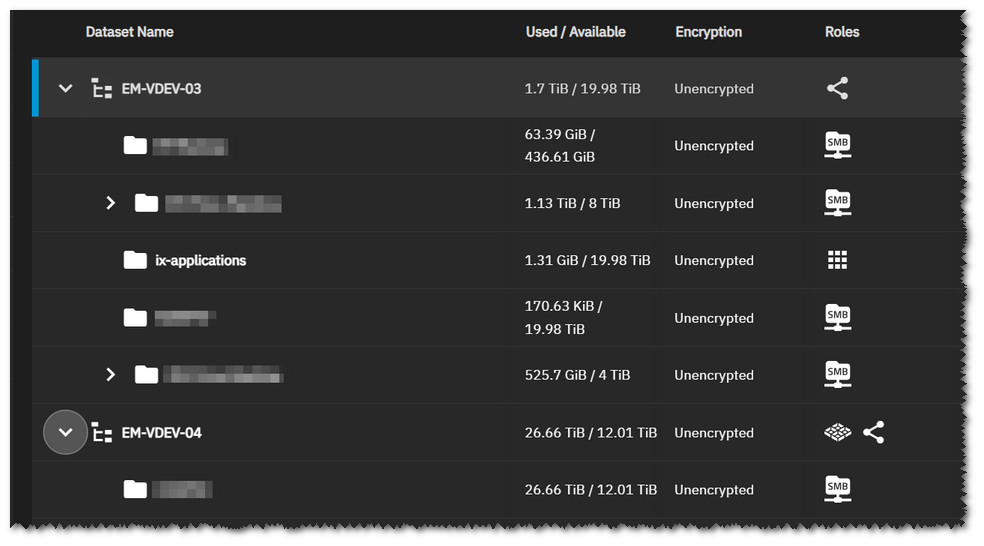Click the apps grid icon for ix-applications
Screen dimensions: 984x546
coord(837,260)
